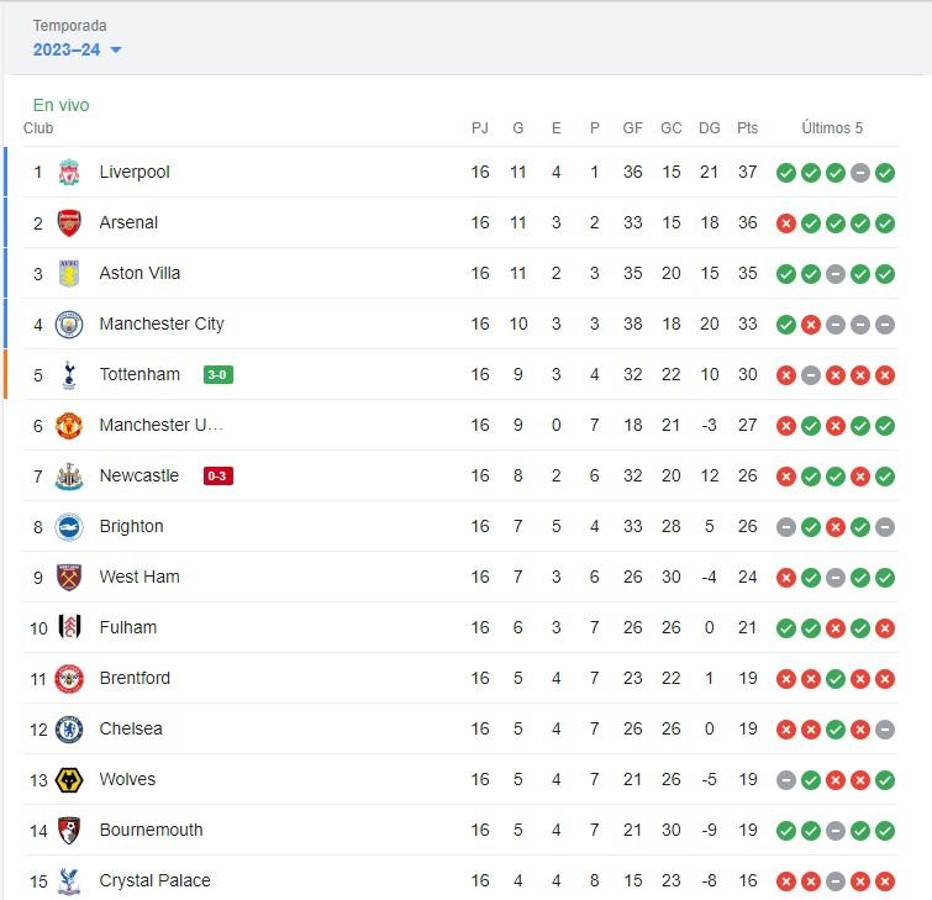
Task: Click the Arsenal club crest
Action: (68, 222)
